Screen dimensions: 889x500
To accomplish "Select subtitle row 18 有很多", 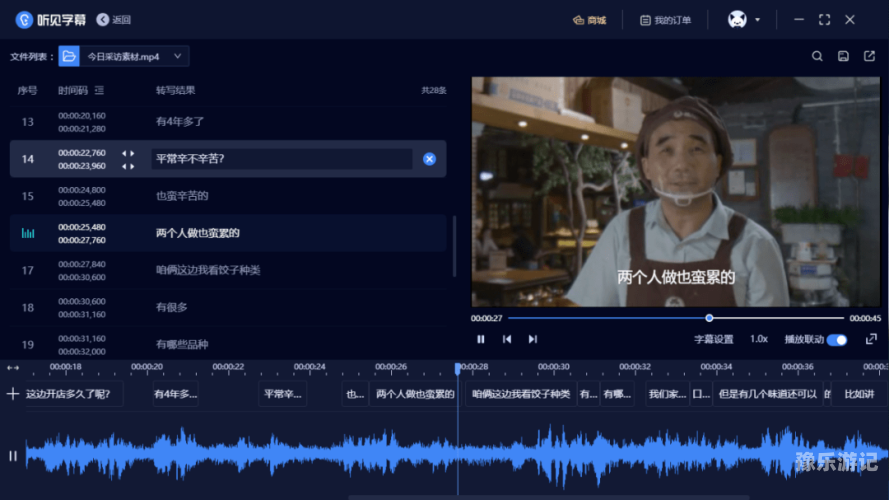I will coord(228,307).
